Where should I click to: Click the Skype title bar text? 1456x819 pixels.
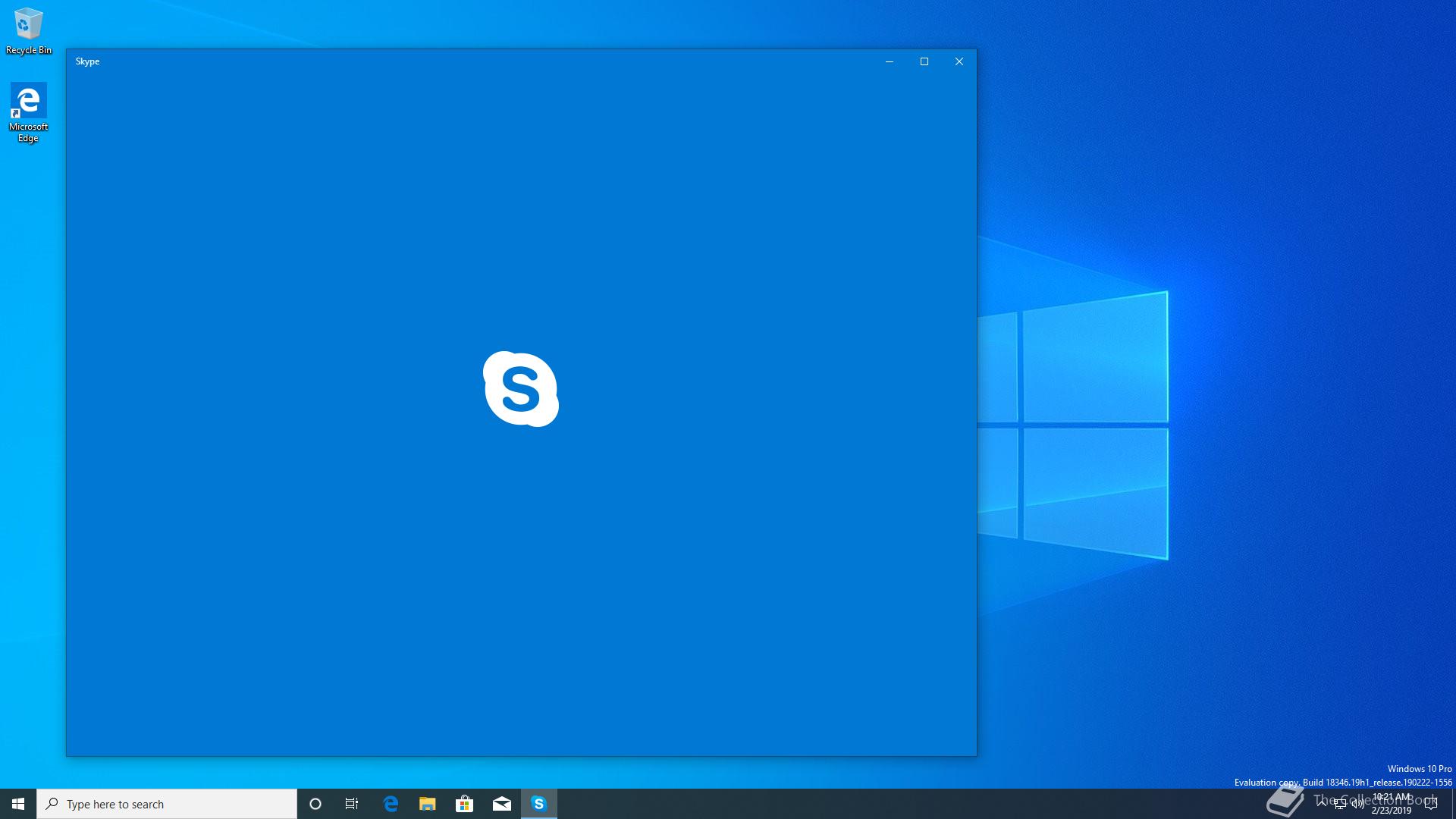pos(87,61)
